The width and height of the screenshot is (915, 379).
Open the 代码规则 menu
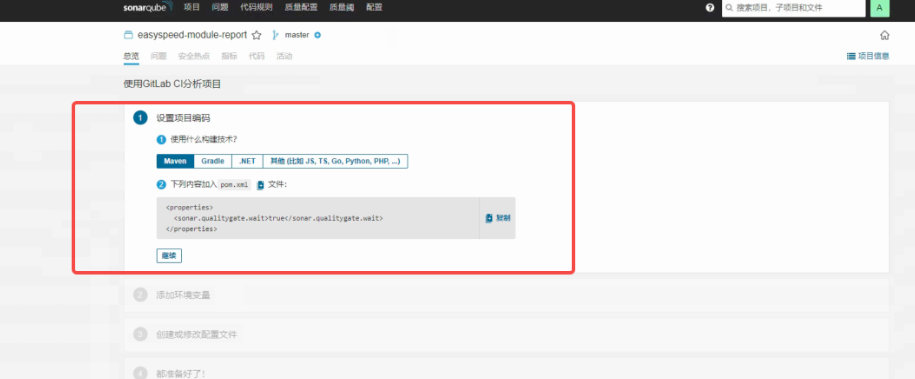pos(256,8)
